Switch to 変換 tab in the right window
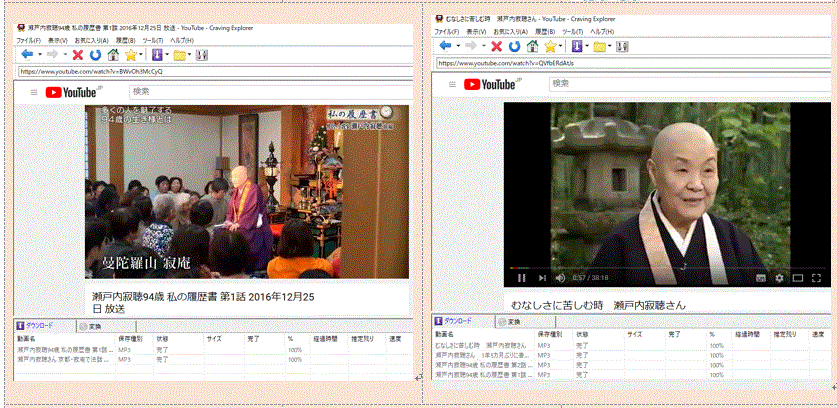837x408 pixels. pos(525,321)
